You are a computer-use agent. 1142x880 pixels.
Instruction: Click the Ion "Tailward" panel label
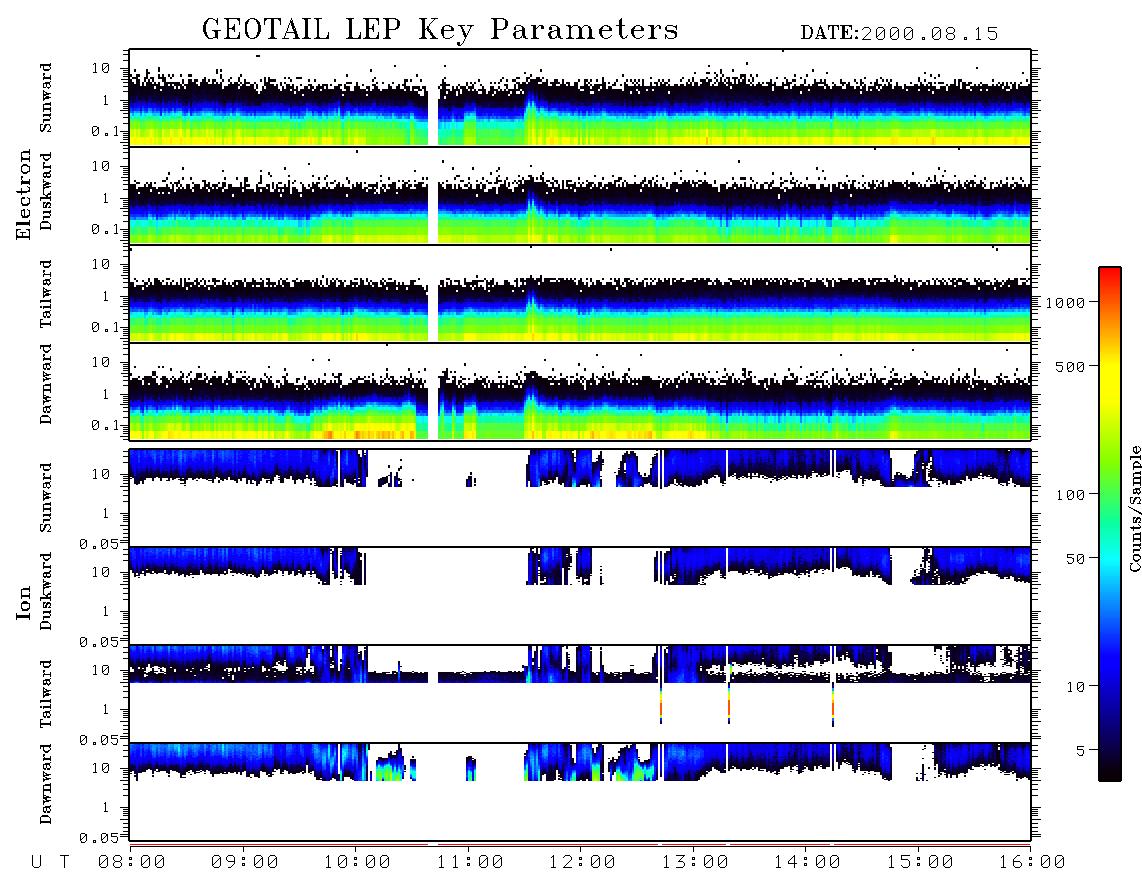pos(46,694)
